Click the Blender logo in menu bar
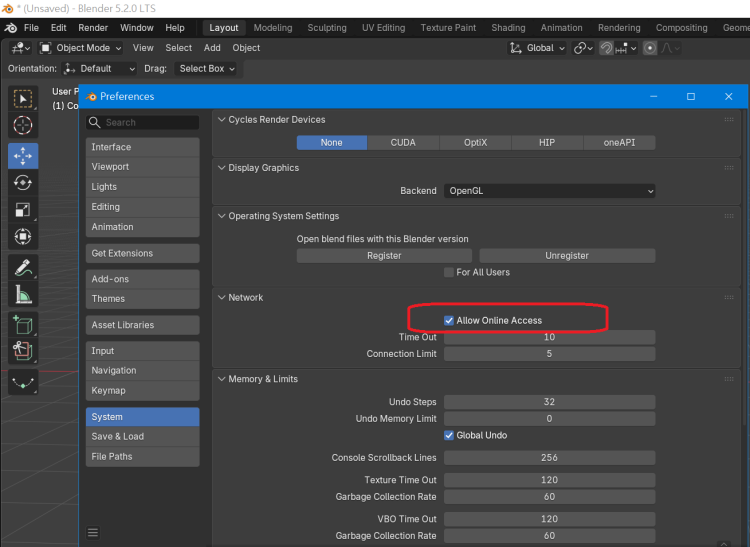This screenshot has width=750, height=547. (11, 28)
